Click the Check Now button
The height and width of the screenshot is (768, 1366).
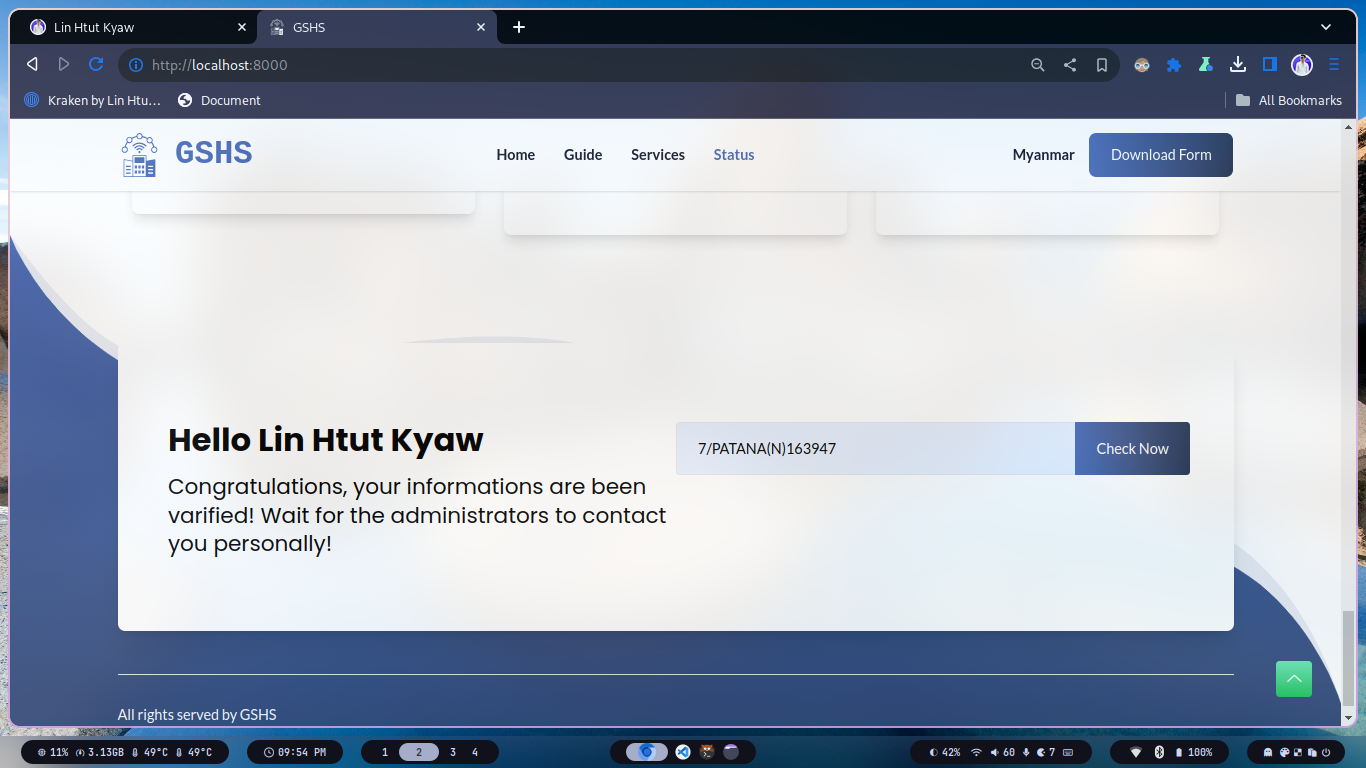tap(1132, 449)
